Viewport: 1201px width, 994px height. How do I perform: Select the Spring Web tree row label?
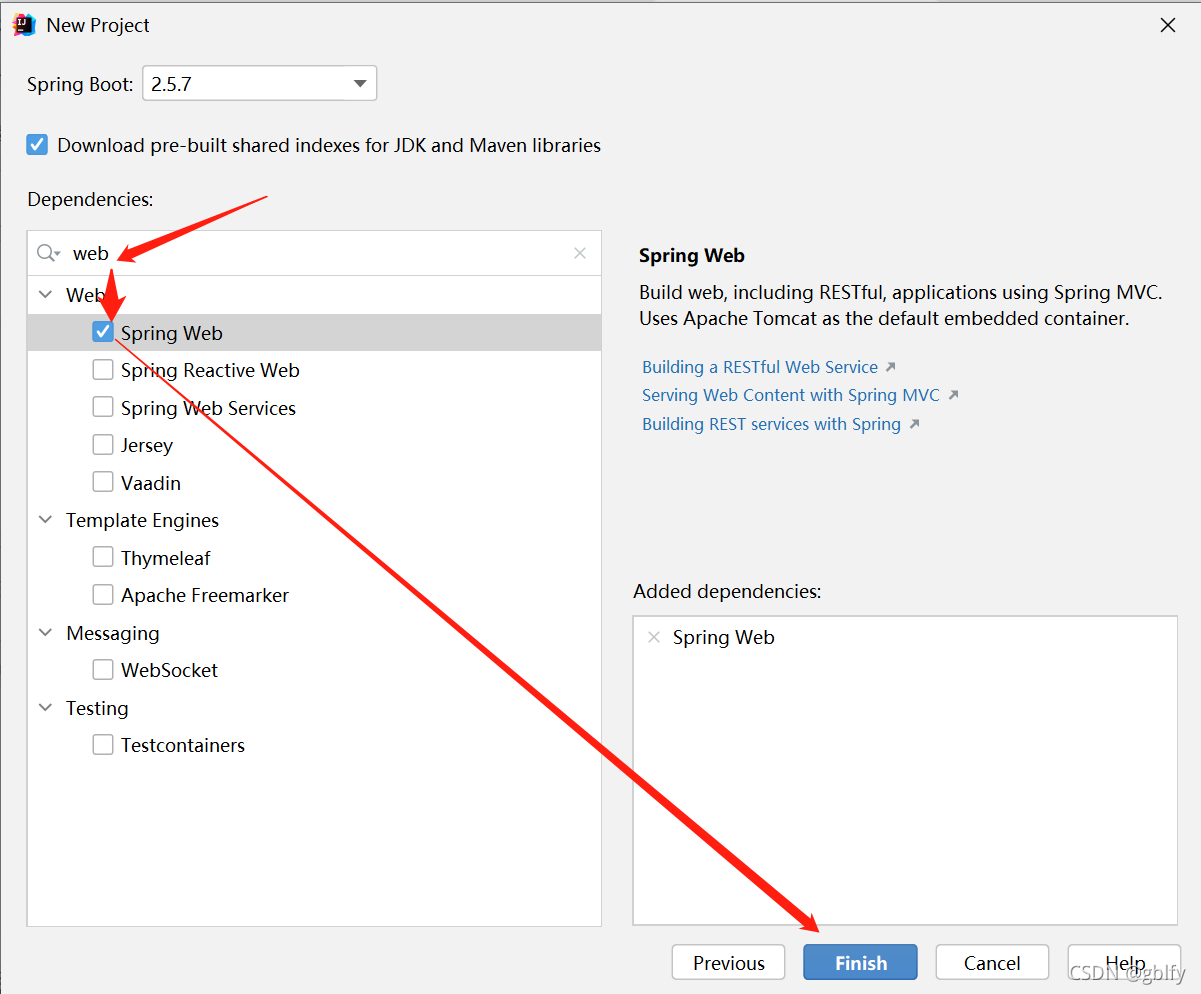(x=172, y=333)
